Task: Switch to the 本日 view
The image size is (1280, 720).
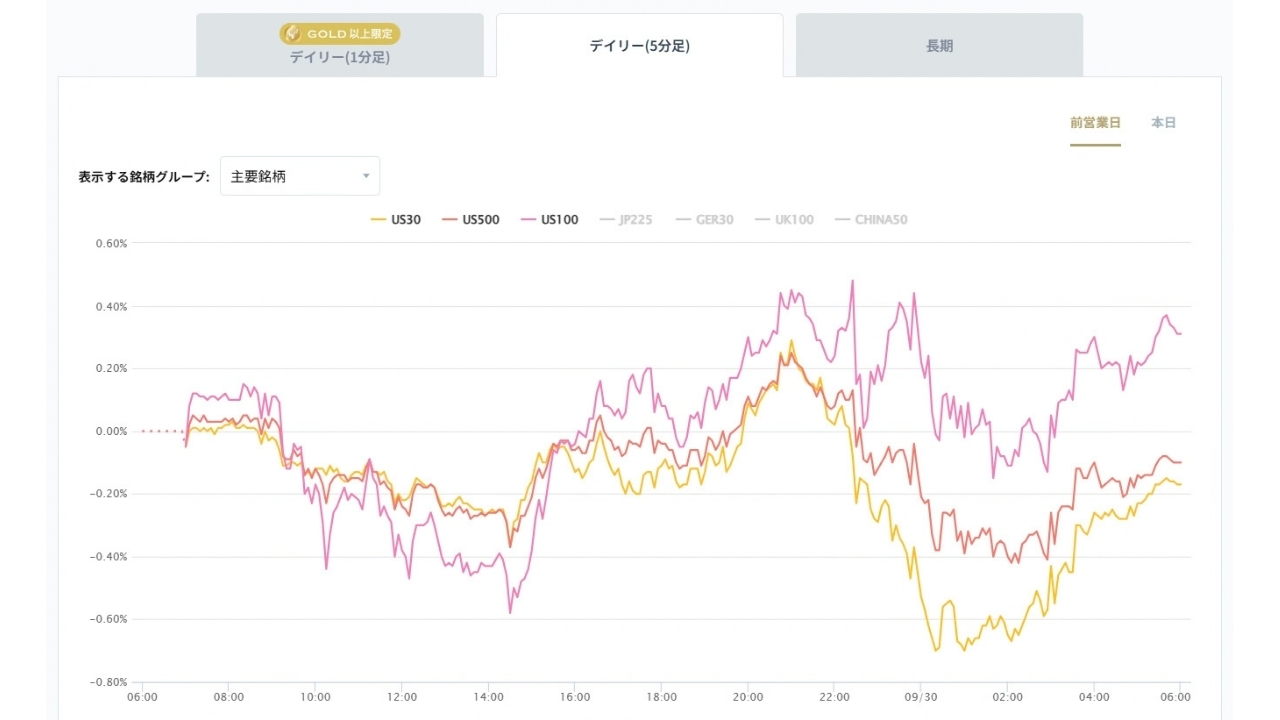Action: 1163,123
